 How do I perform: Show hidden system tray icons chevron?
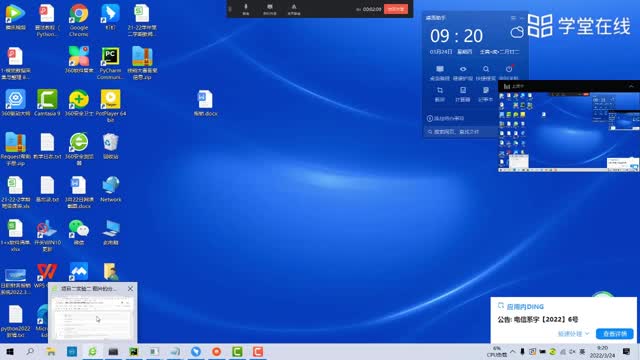tap(513, 351)
